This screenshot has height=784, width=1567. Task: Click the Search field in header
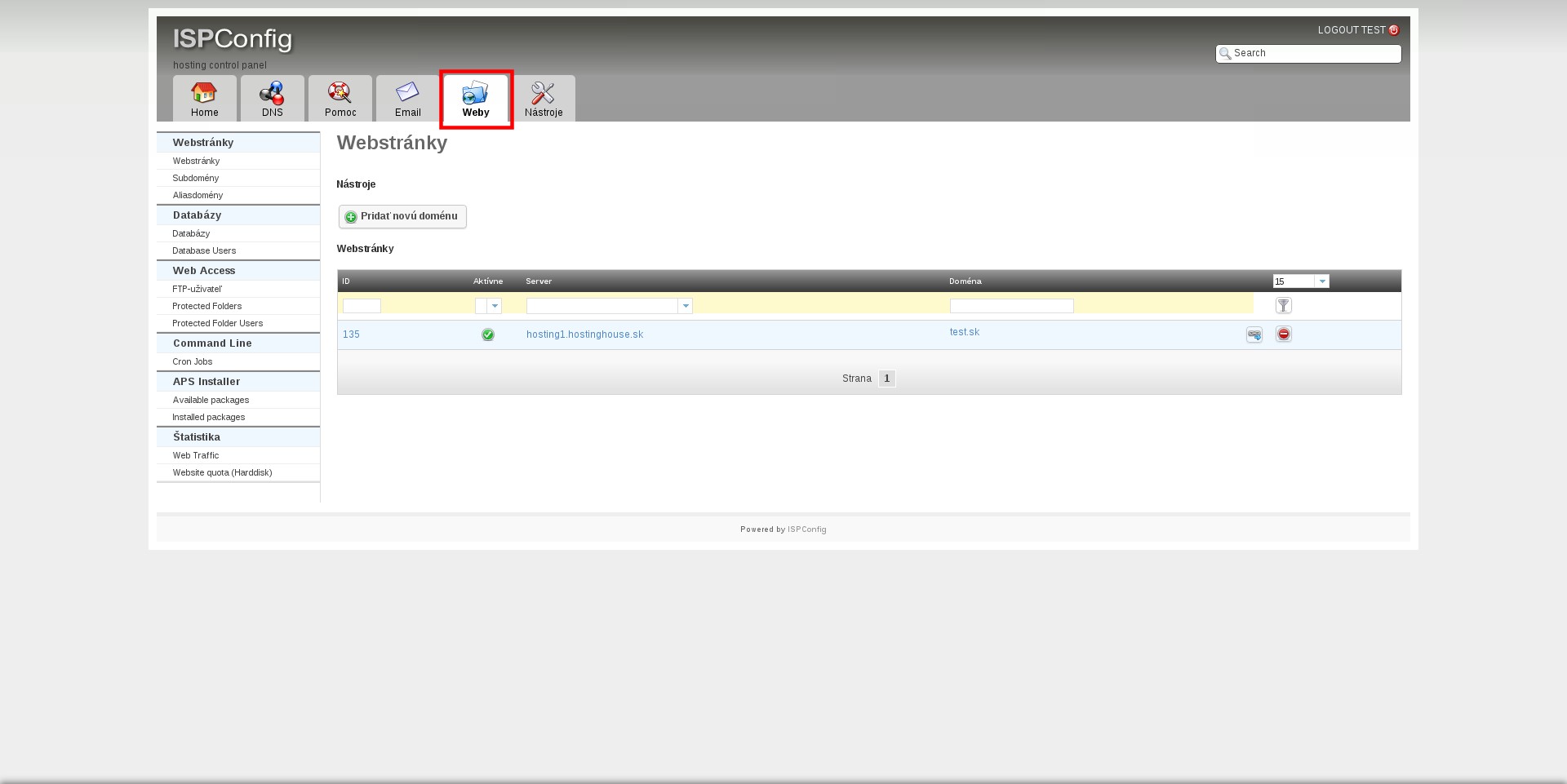click(1314, 53)
